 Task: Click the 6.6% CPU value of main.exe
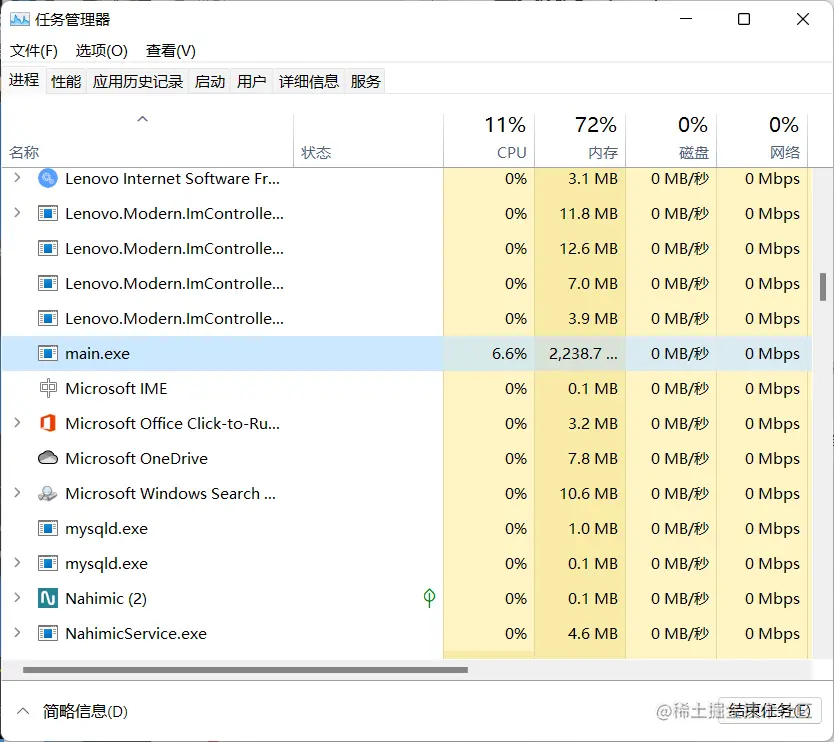[509, 354]
